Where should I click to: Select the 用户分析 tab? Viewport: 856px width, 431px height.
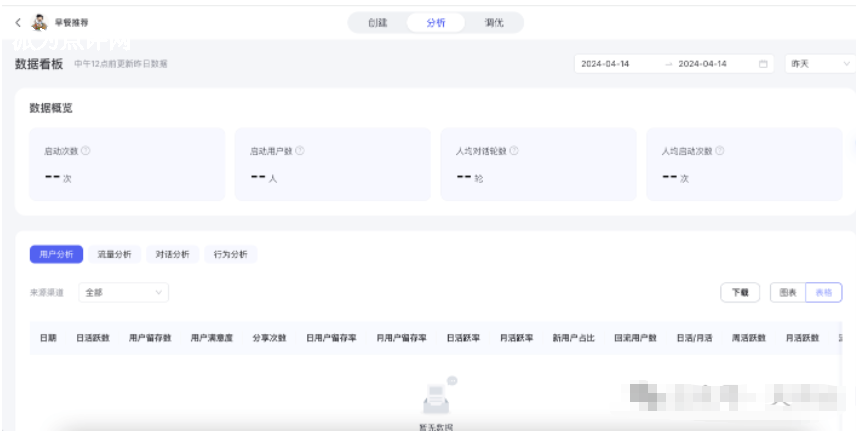point(56,255)
